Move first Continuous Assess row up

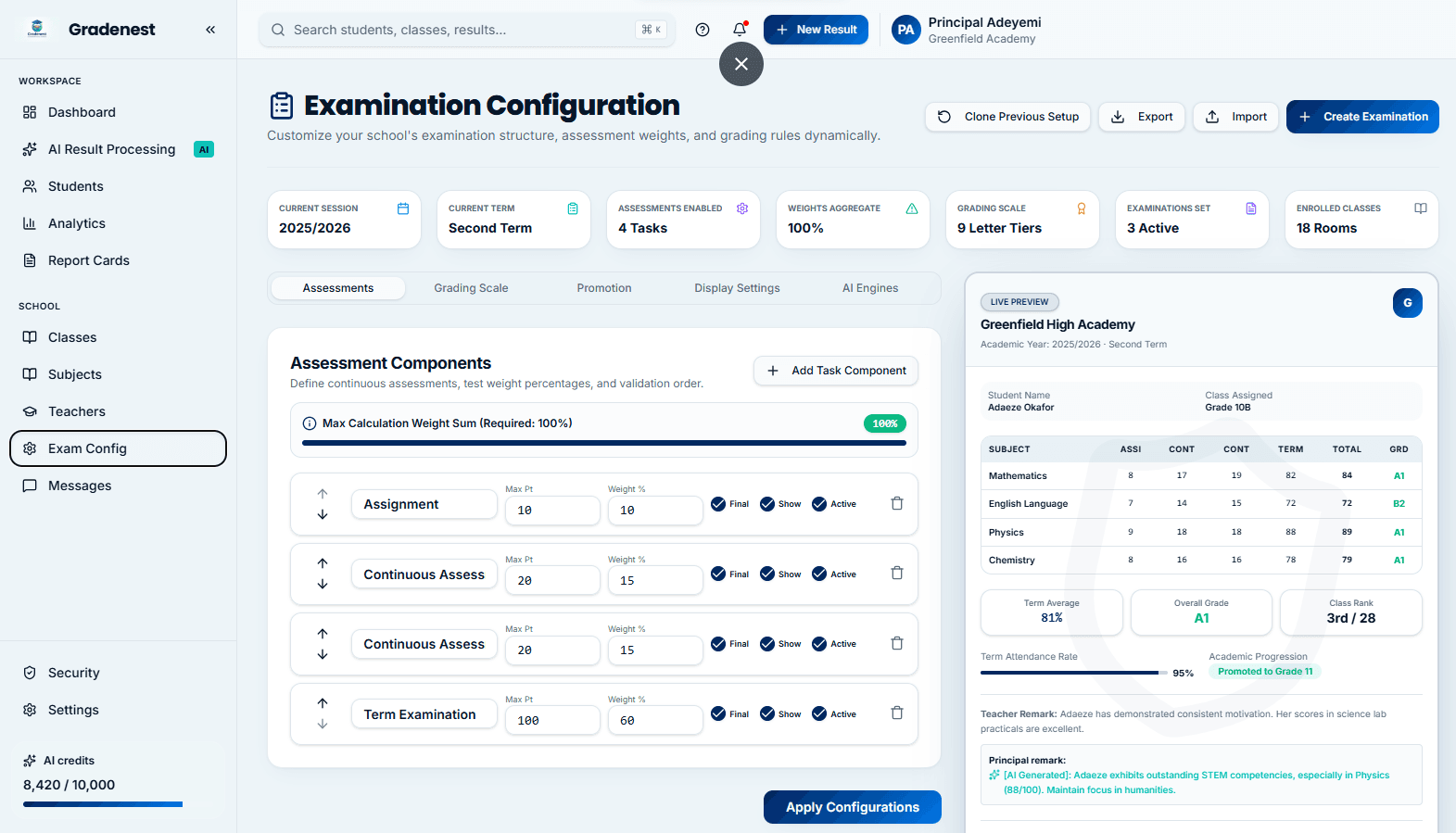click(323, 563)
